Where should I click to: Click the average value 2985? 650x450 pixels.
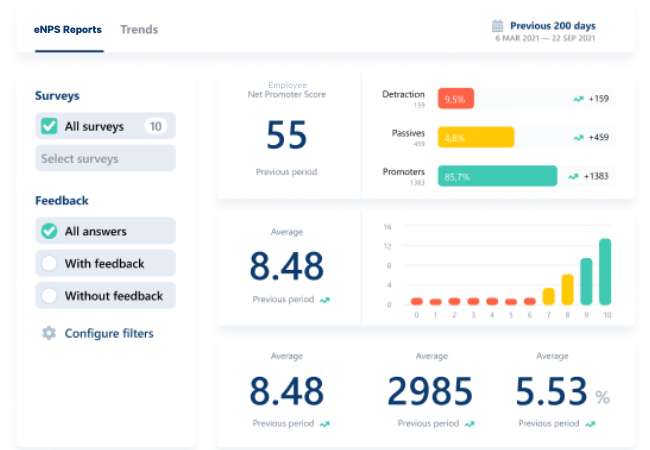[x=430, y=391]
